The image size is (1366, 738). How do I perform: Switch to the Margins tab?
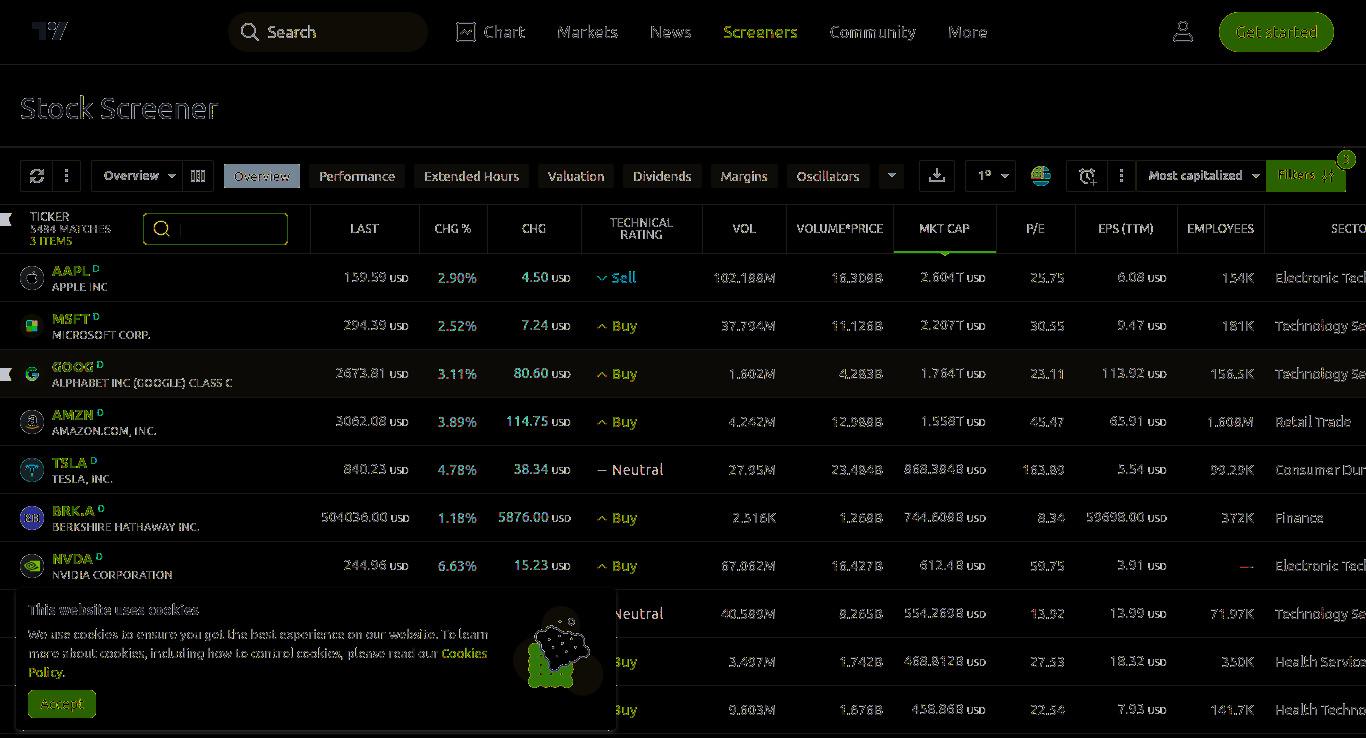pyautogui.click(x=744, y=176)
